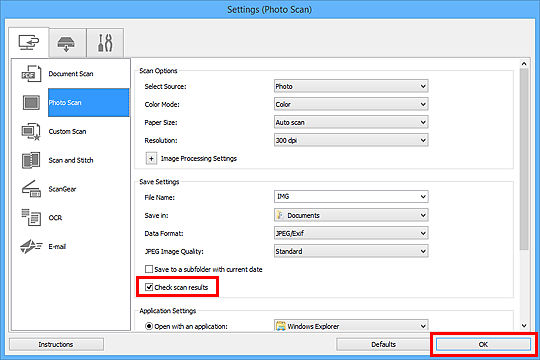Open the Scan from a Computer tab
Viewport: 540px width, 360px height.
[29, 43]
